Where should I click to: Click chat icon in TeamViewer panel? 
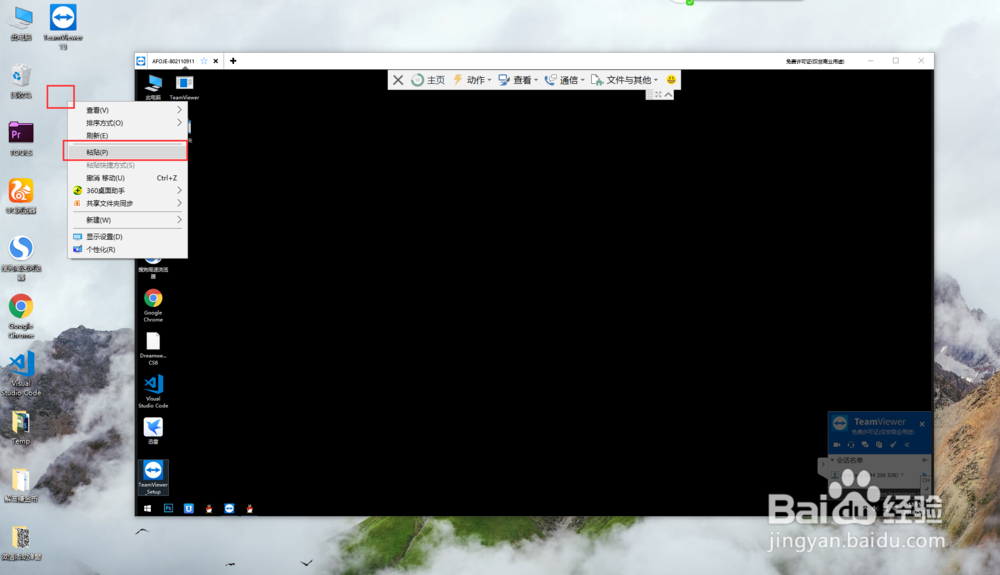click(865, 444)
